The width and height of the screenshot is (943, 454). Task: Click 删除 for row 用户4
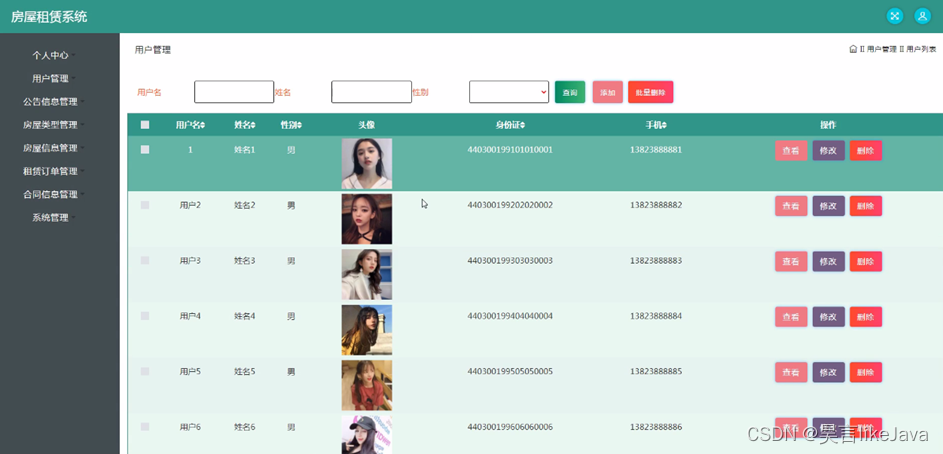coord(865,316)
